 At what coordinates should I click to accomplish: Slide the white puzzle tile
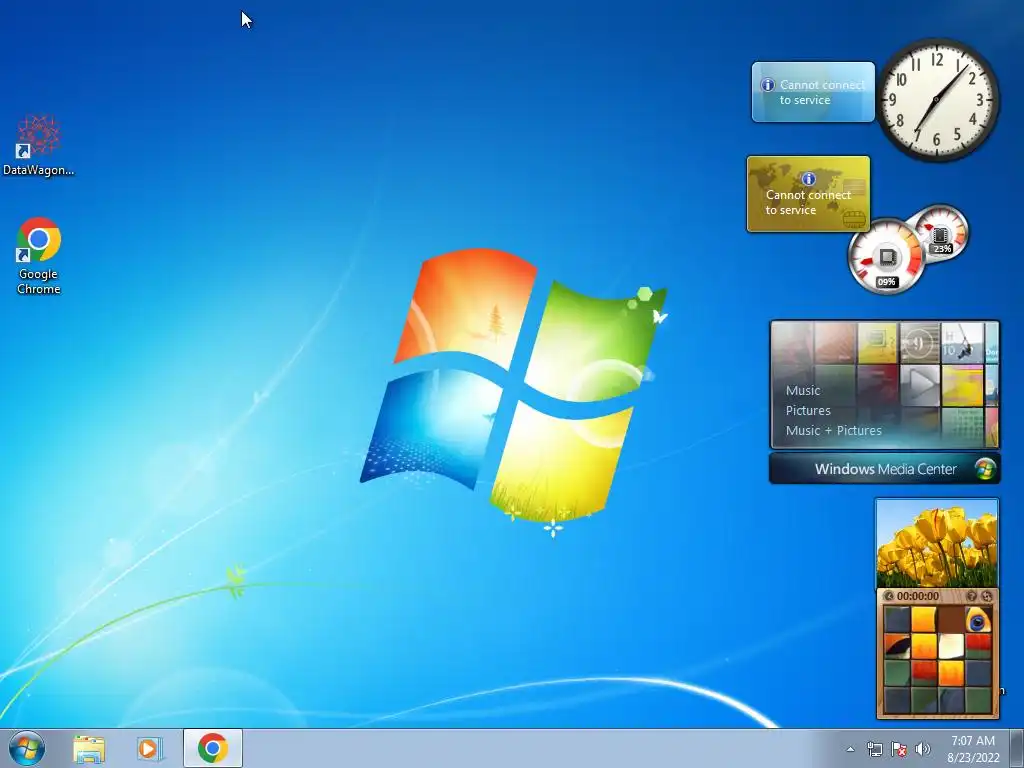click(951, 647)
